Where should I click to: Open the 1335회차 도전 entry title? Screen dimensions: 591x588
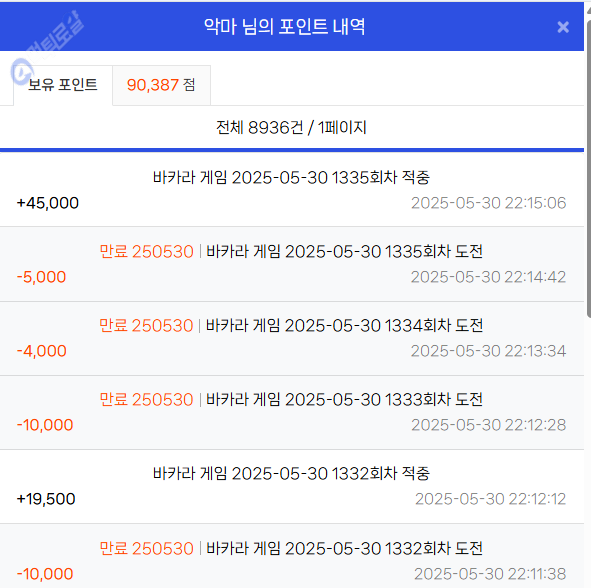344,251
